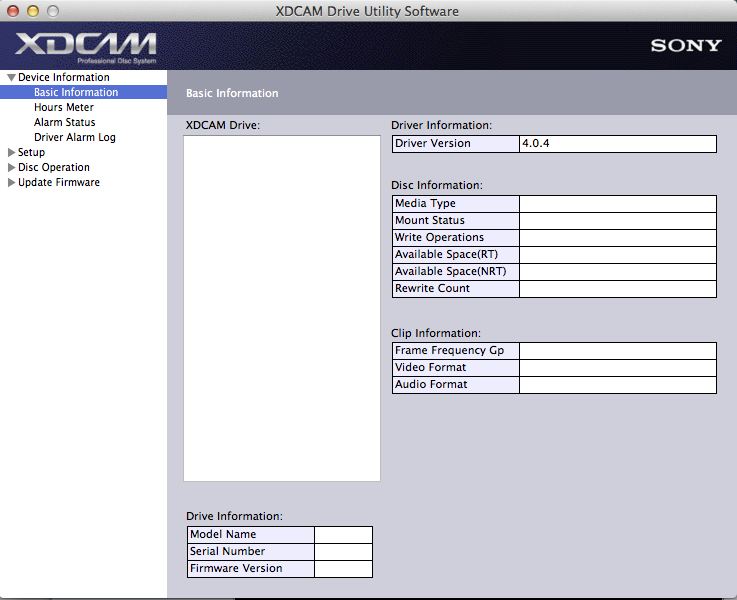The image size is (737, 600).
Task: Click the Model Name value cell
Action: (x=343, y=535)
